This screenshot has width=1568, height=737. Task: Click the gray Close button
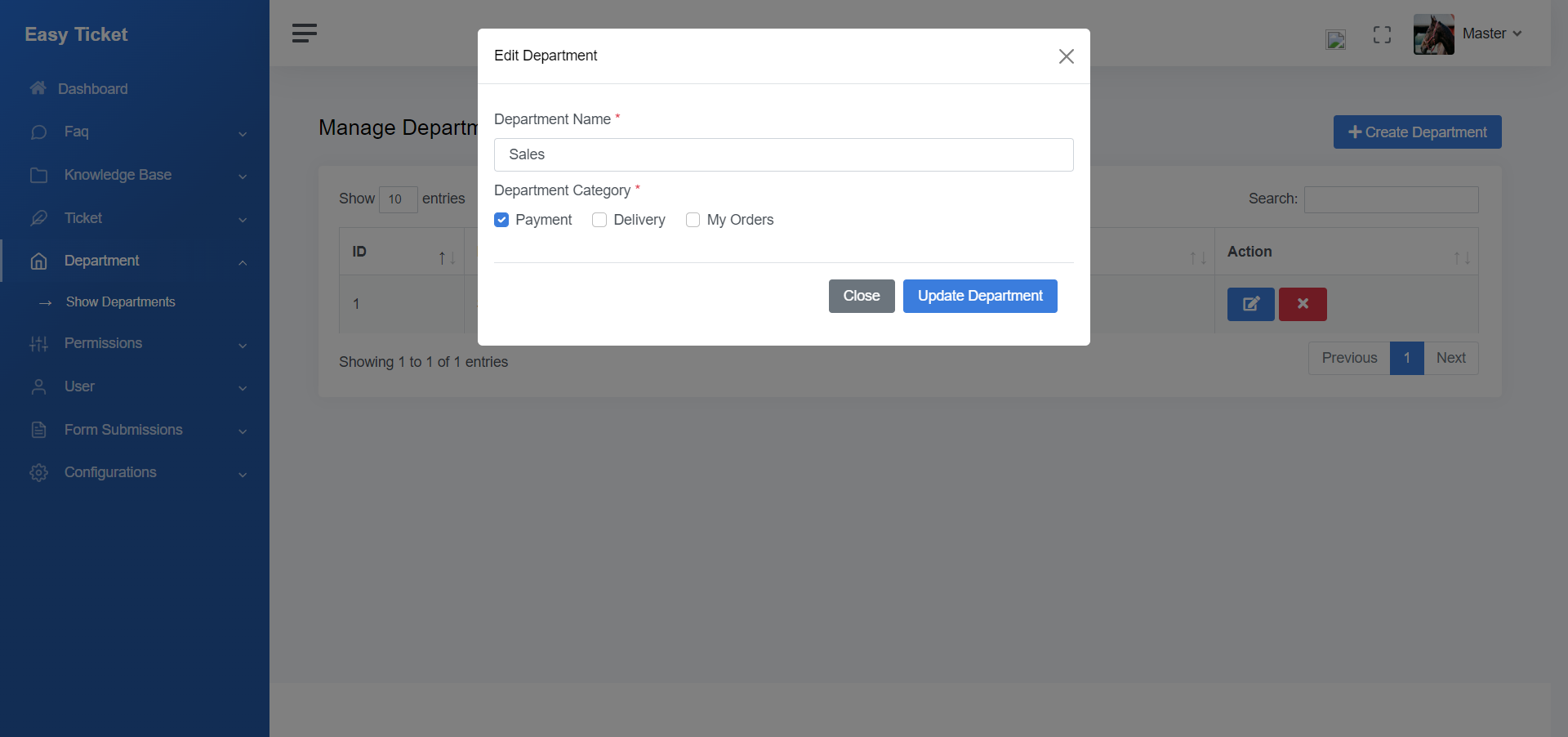[x=861, y=296]
